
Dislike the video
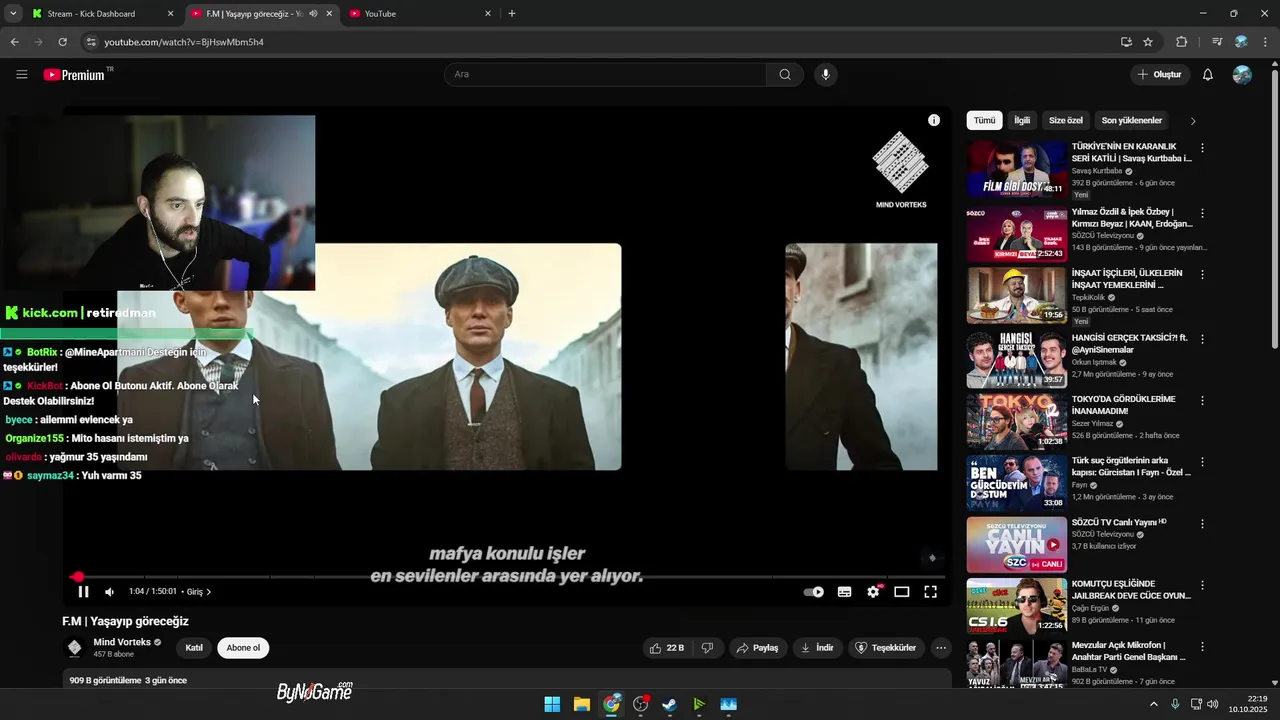pos(707,648)
